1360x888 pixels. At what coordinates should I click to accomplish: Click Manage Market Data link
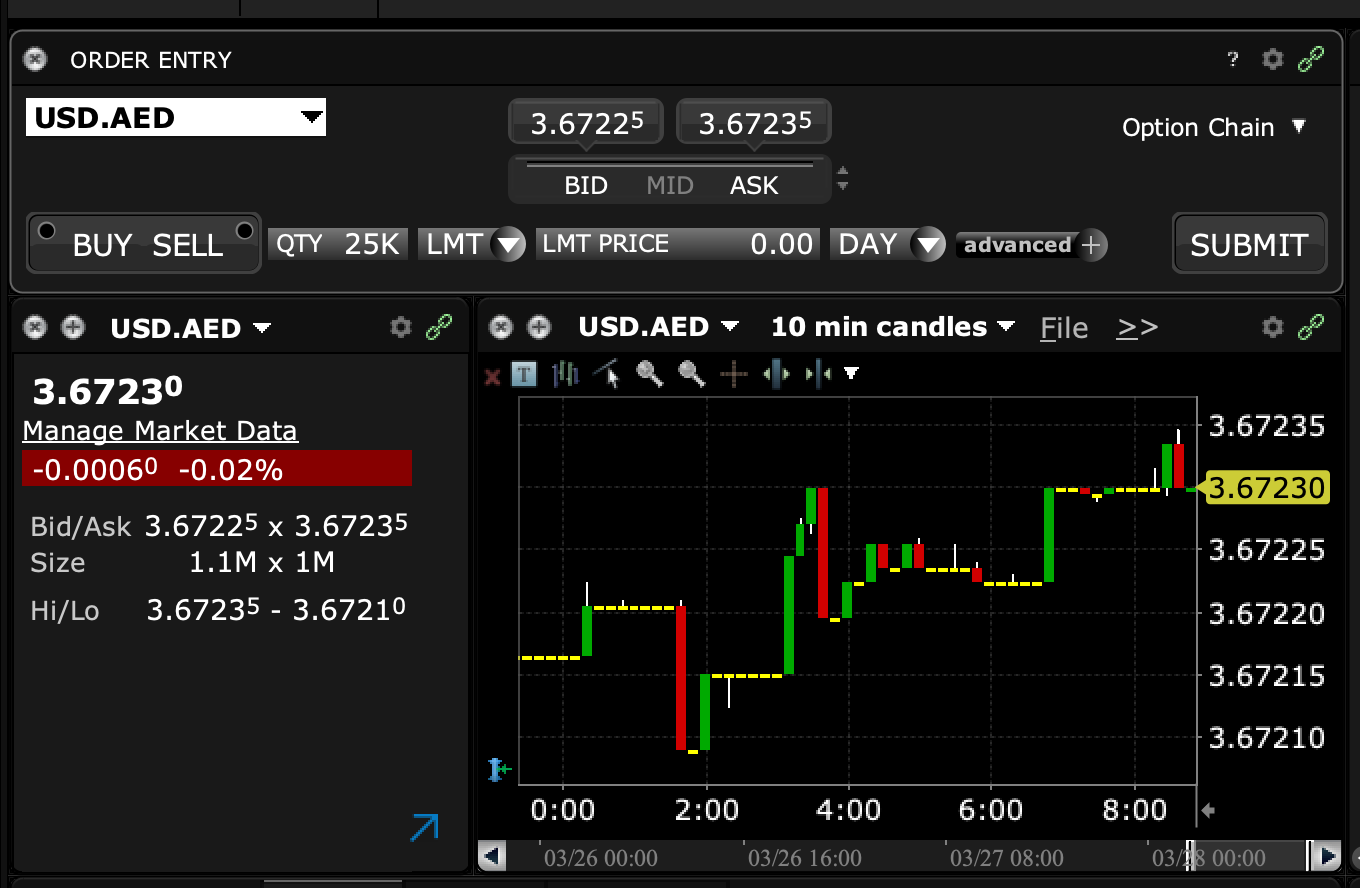(x=160, y=431)
